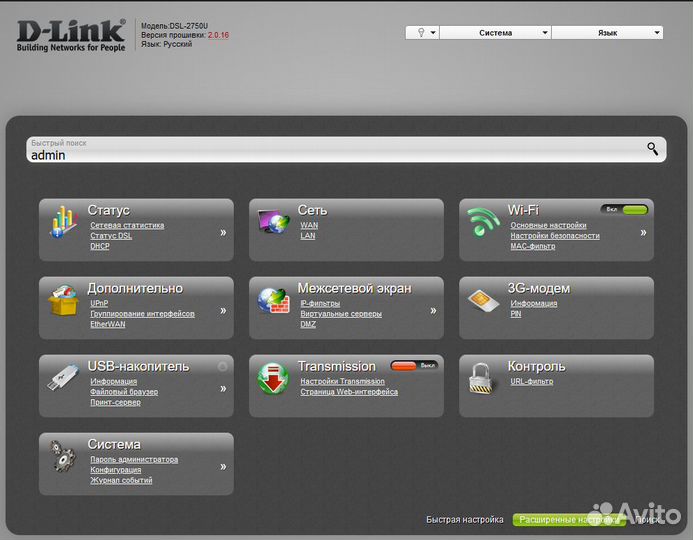Open Страница Web-интерфейса link
Image resolution: width=693 pixels, height=540 pixels.
point(349,392)
